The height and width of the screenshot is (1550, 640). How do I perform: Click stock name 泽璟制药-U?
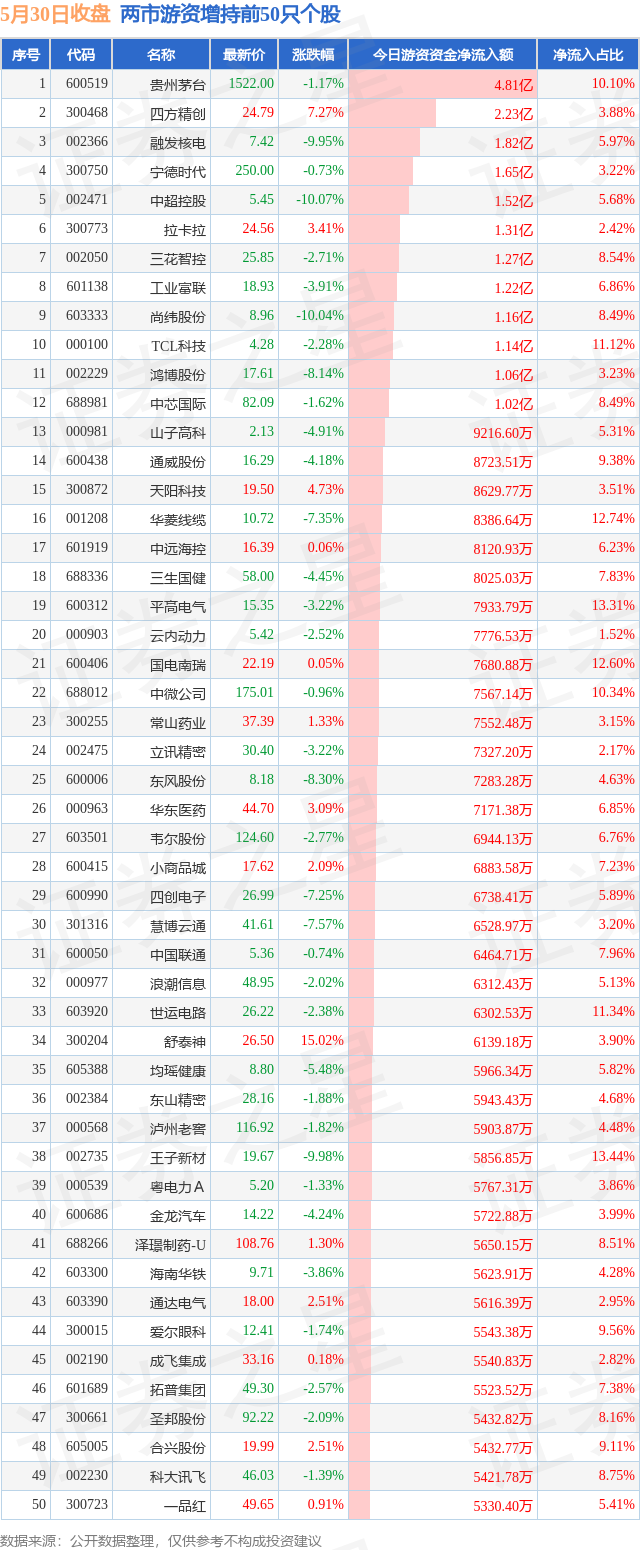click(172, 1245)
